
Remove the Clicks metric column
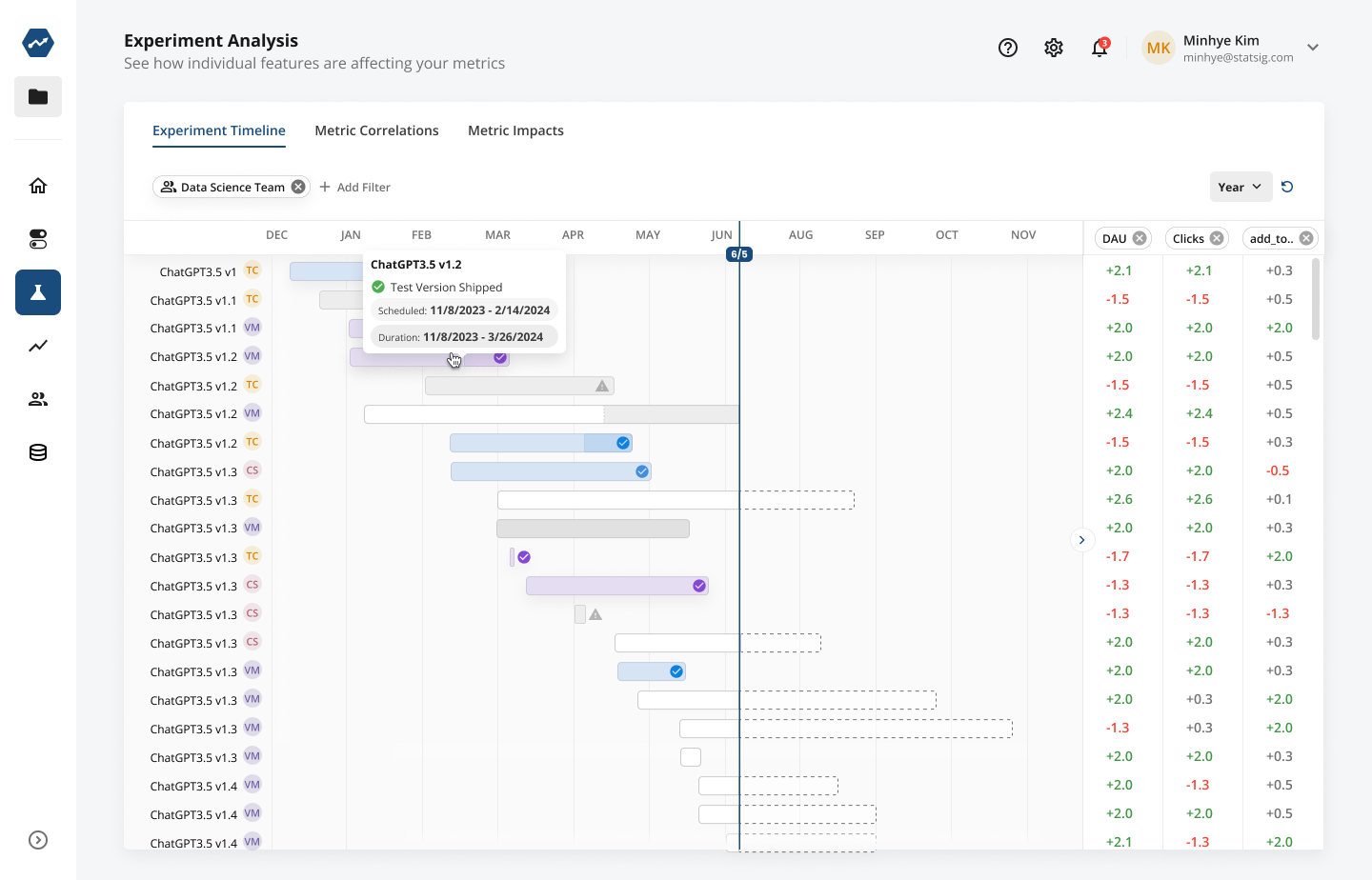pos(1217,238)
